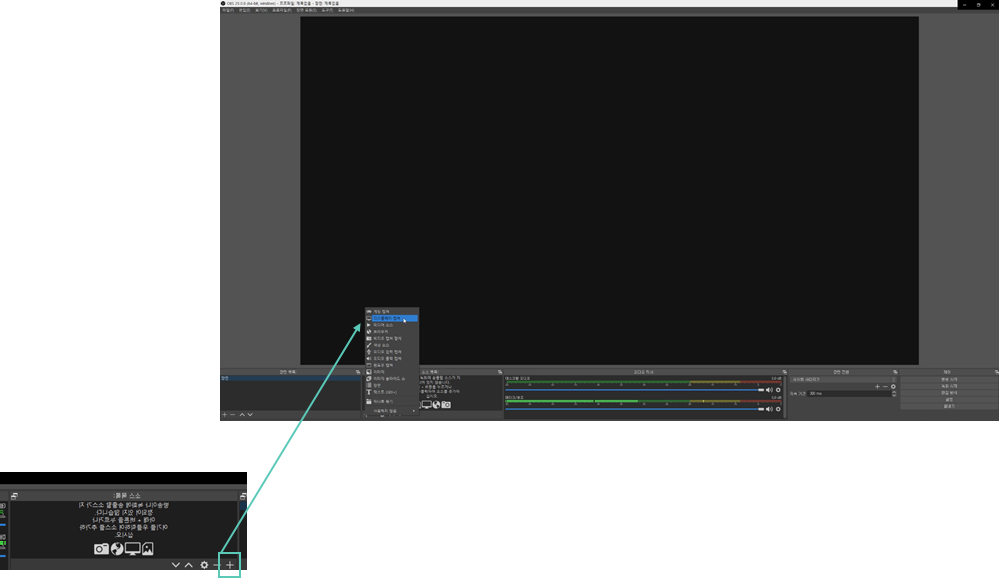Move scene up with arrow icon

(241, 415)
